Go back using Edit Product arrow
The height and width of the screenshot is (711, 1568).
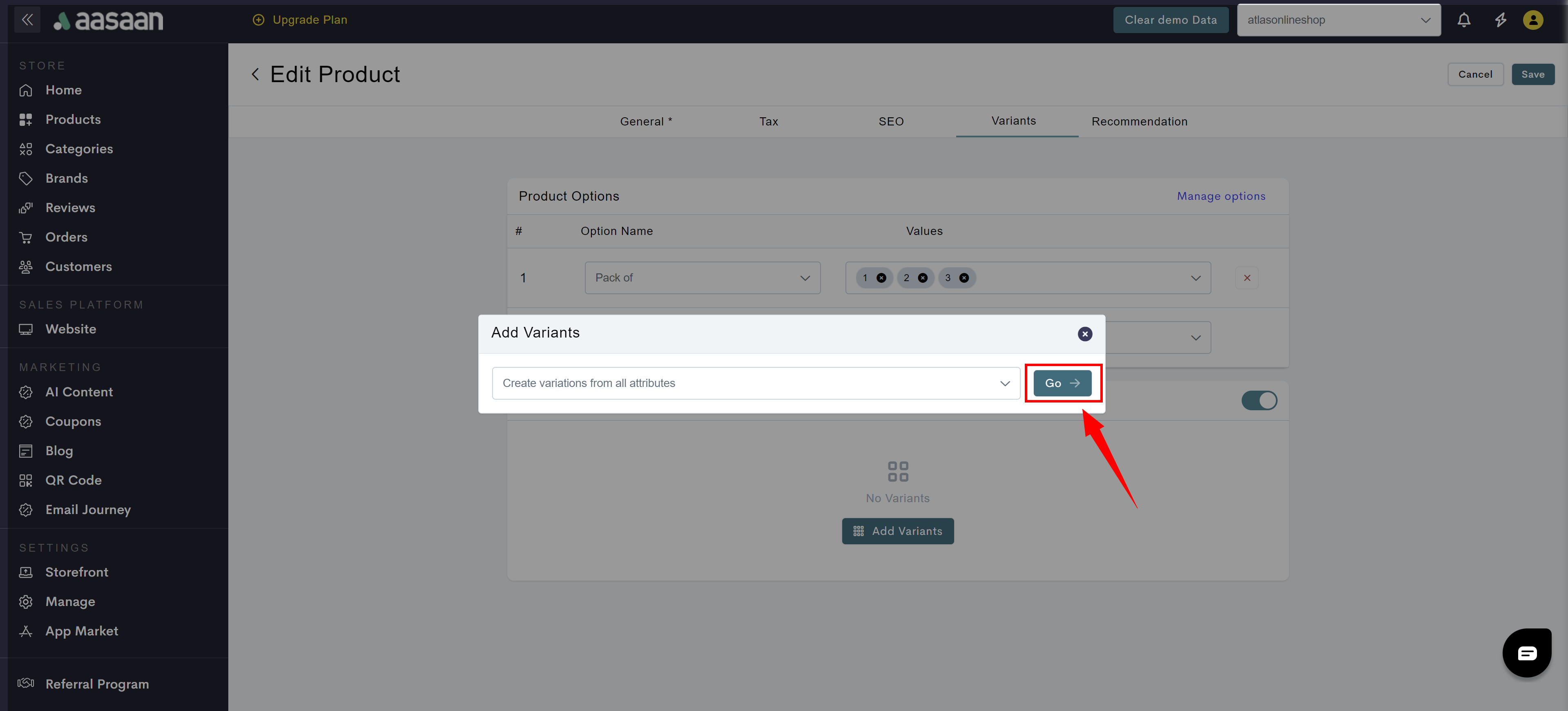point(256,74)
